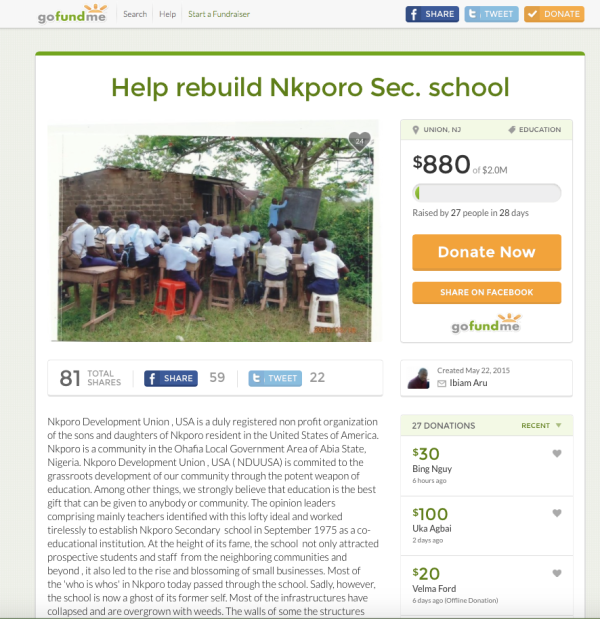
Task: Click Start a Fundraiser link
Action: pyautogui.click(x=219, y=14)
